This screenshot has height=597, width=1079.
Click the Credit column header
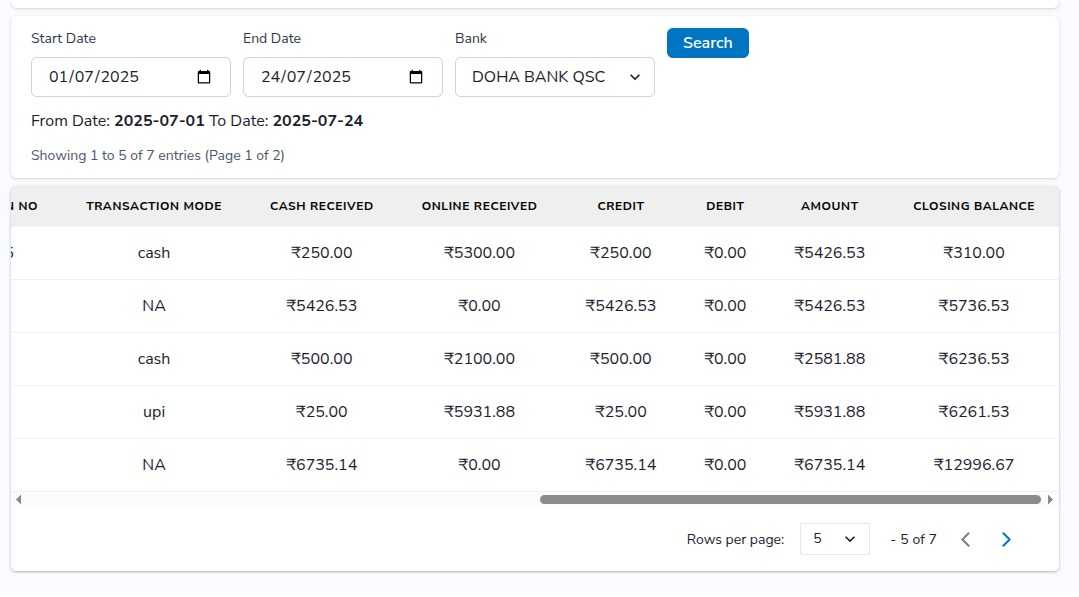tap(620, 206)
